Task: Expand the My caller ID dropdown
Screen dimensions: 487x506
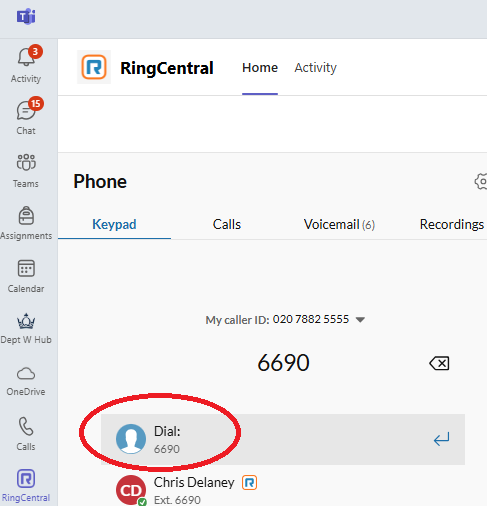Action: [360, 320]
